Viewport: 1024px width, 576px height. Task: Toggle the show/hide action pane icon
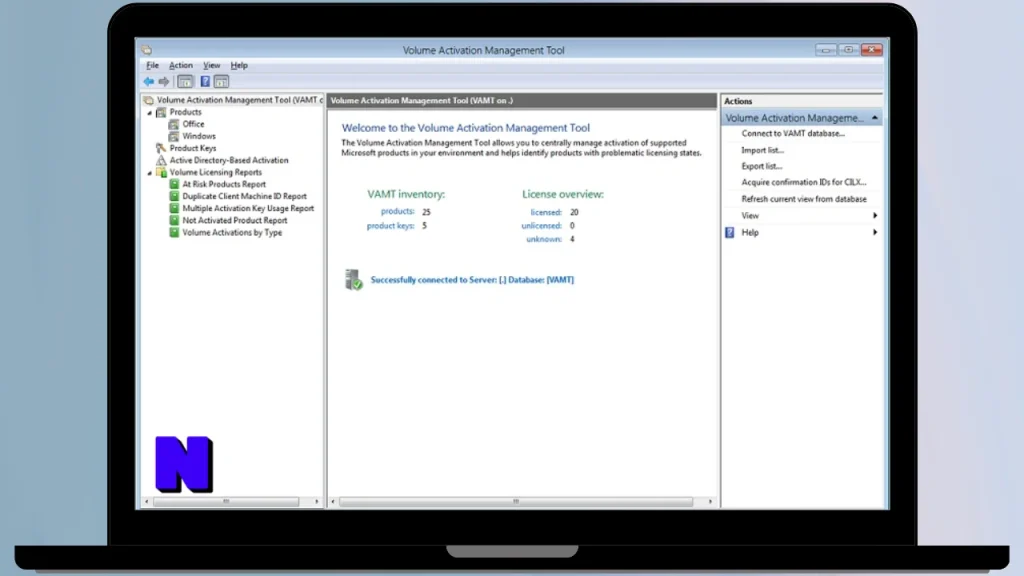coord(221,82)
